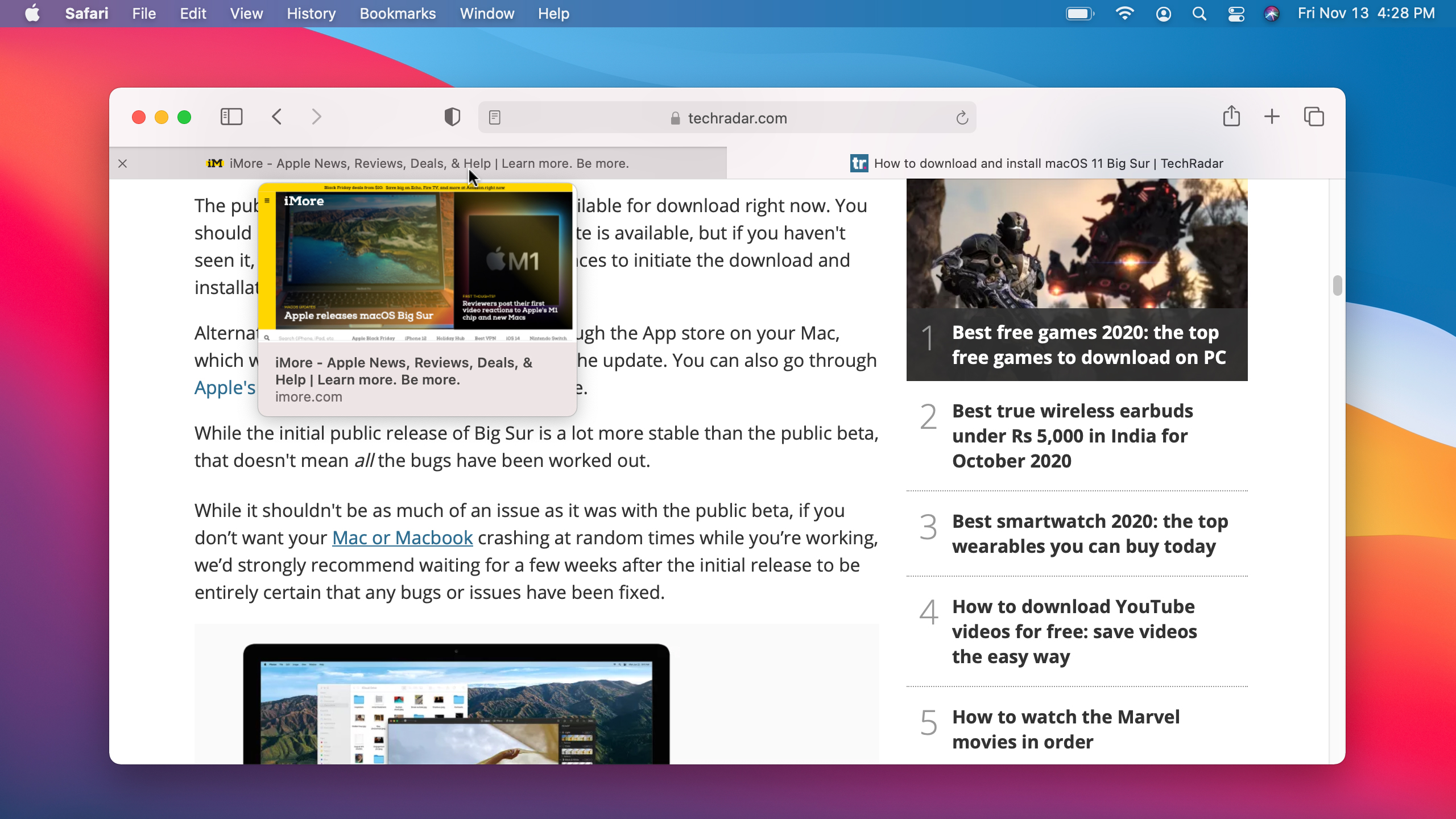
Task: Click the iMore page title in tab preview
Action: click(x=404, y=371)
